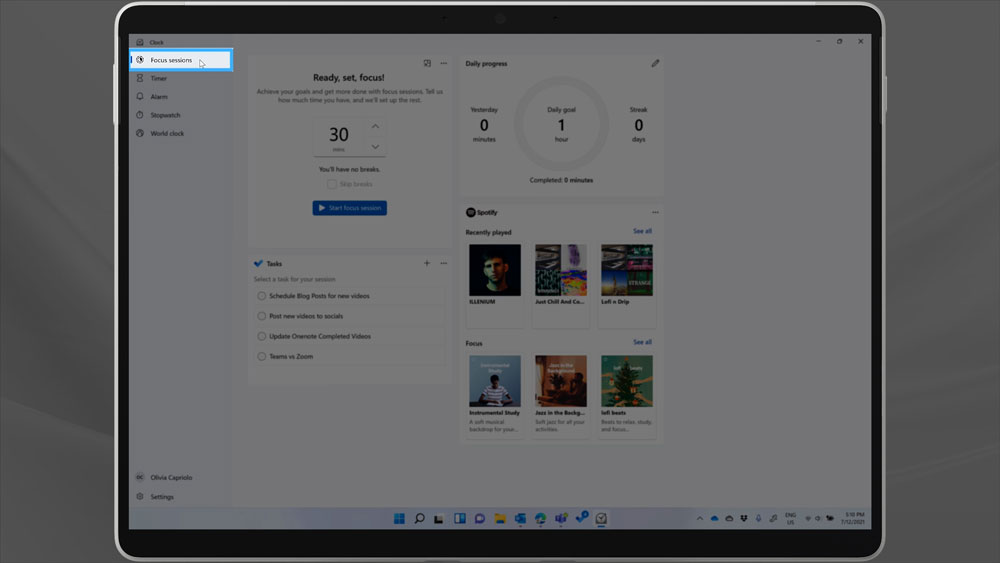Image resolution: width=1000 pixels, height=563 pixels.
Task: Mark 'Post new videos to socials' complete
Action: click(x=262, y=316)
